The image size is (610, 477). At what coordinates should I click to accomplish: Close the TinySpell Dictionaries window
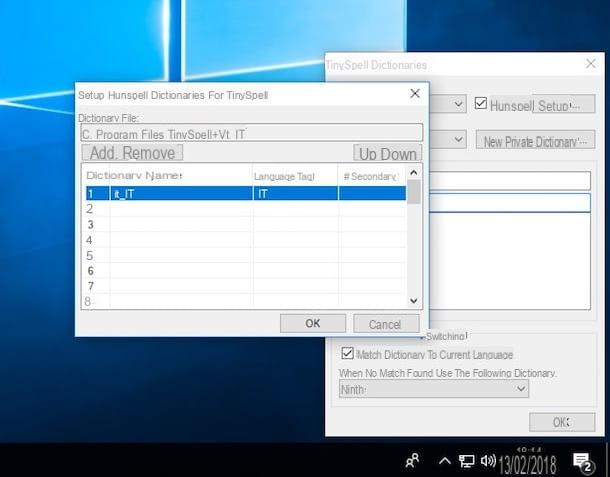(x=591, y=63)
